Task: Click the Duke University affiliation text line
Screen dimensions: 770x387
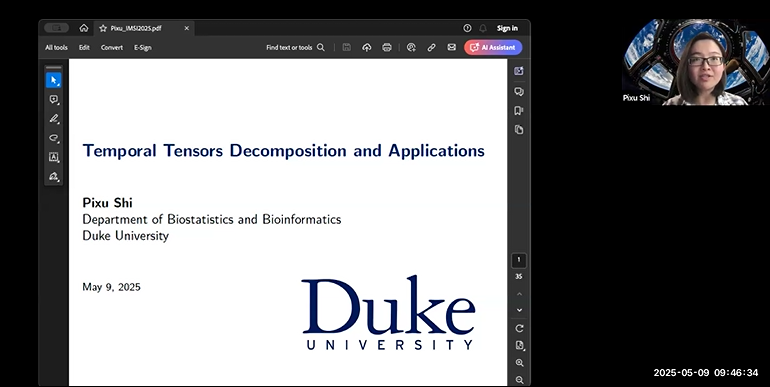Action: (x=125, y=236)
